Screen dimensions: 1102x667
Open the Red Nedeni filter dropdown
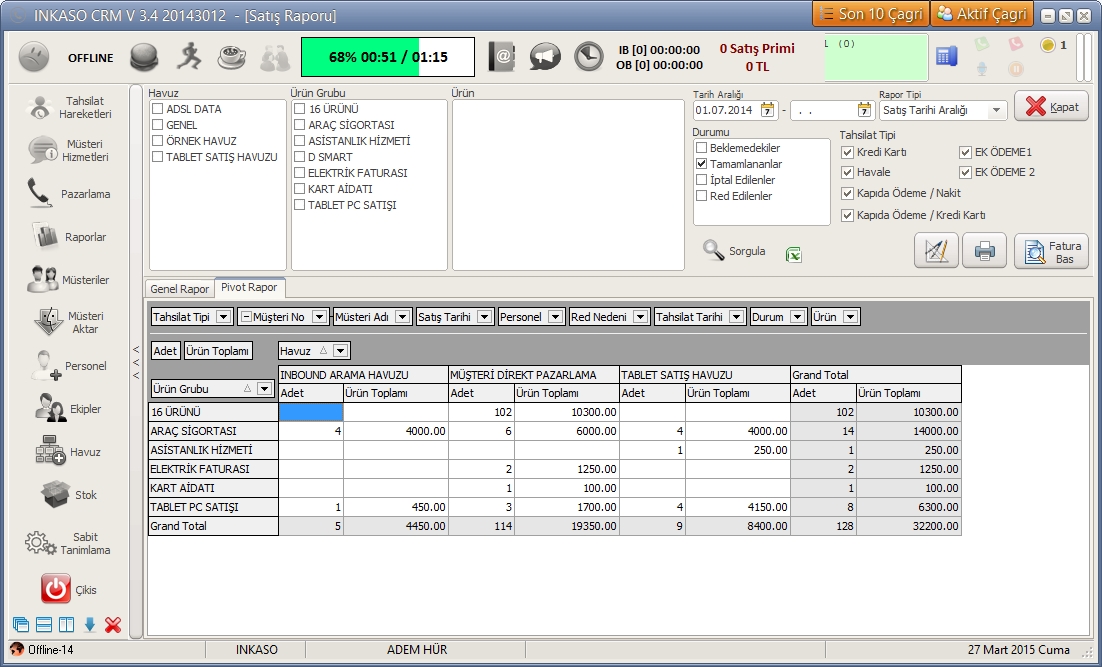pyautogui.click(x=640, y=317)
